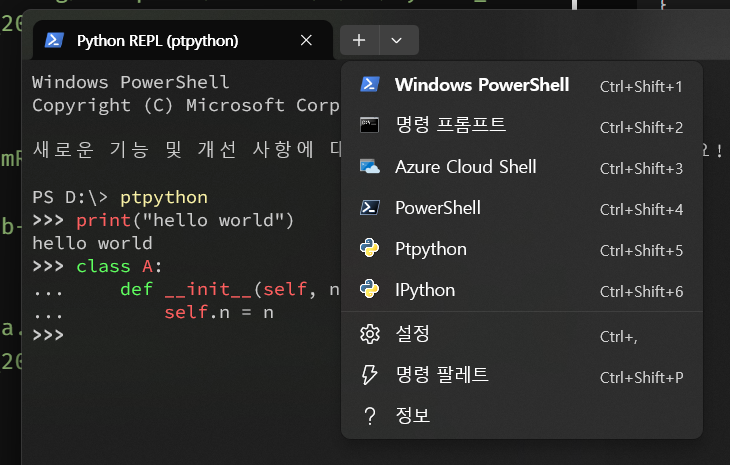
Task: Click the Ctrl+Shift+3 shortcut label
Action: point(641,168)
